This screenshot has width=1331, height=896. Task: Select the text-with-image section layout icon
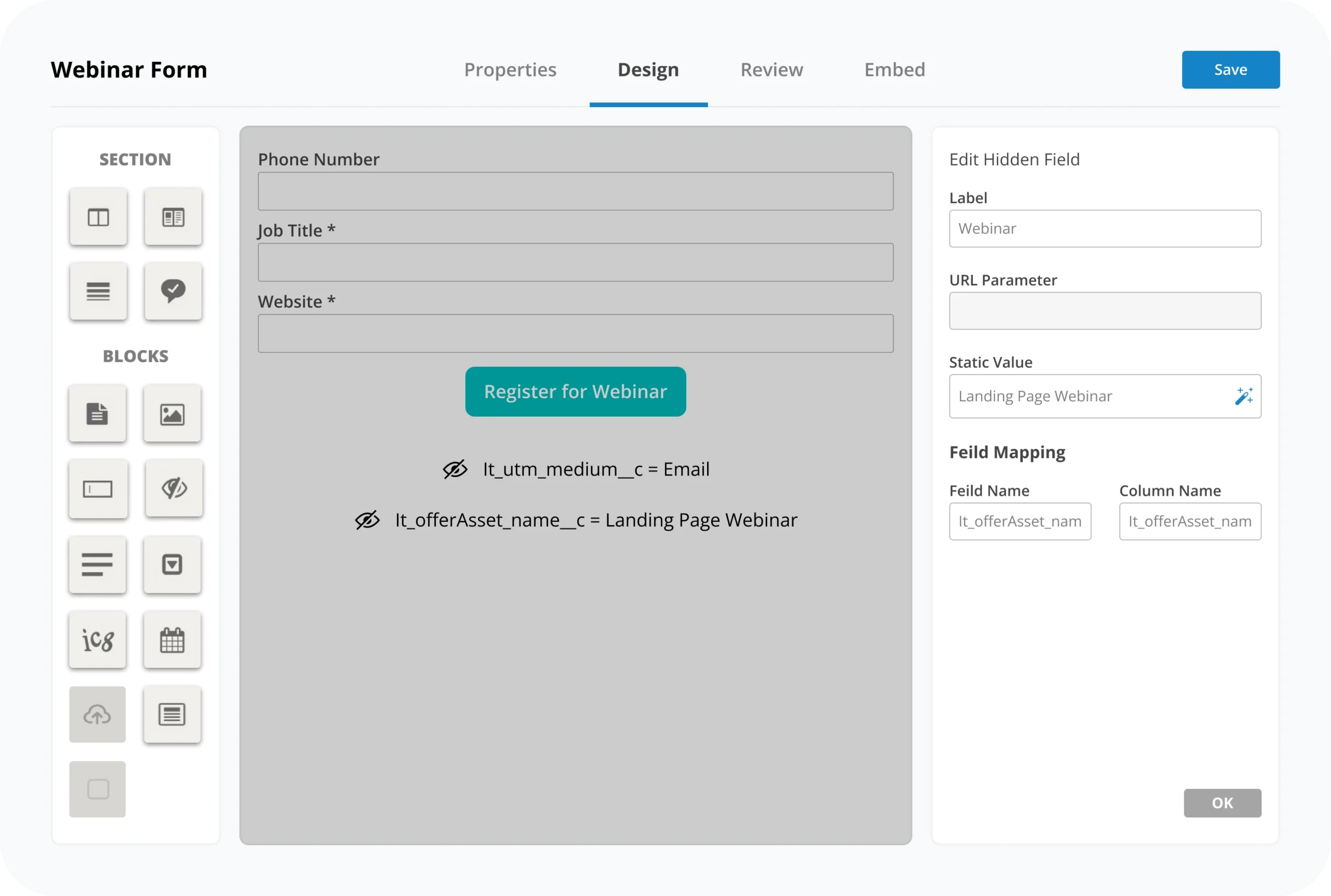click(173, 217)
